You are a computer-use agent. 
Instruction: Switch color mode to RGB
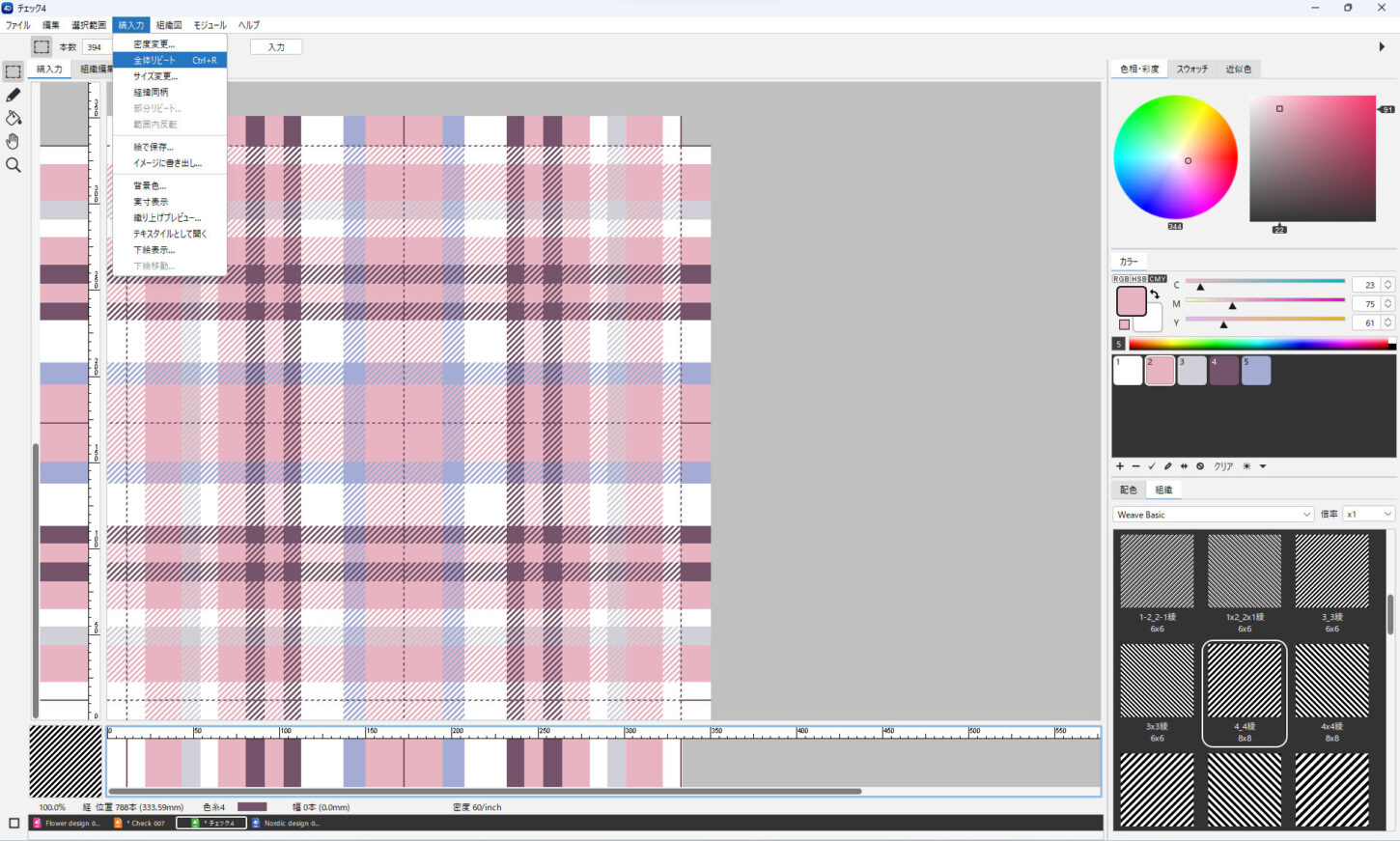coord(1121,279)
